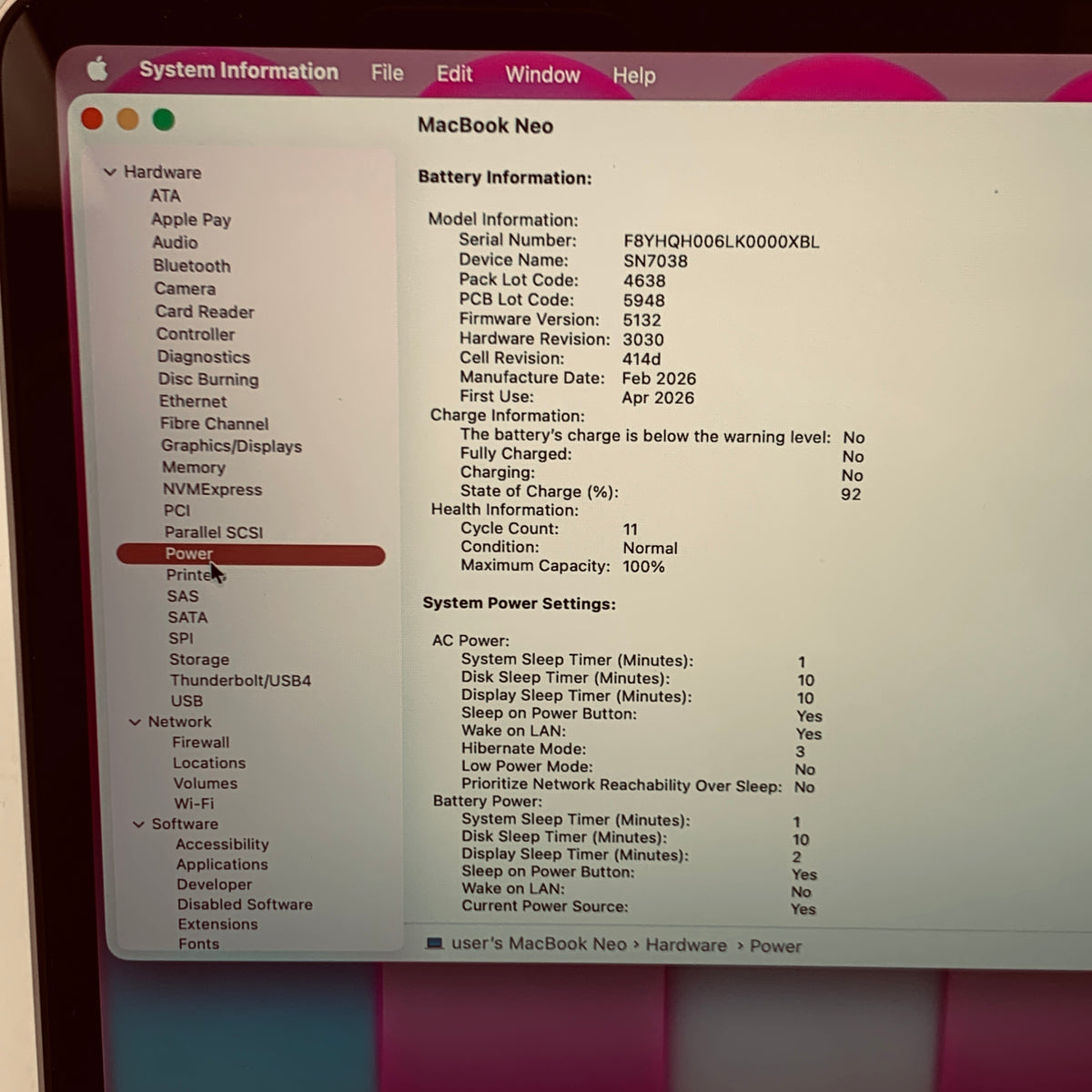Click the Maximum Capacity value 100%

point(643,566)
